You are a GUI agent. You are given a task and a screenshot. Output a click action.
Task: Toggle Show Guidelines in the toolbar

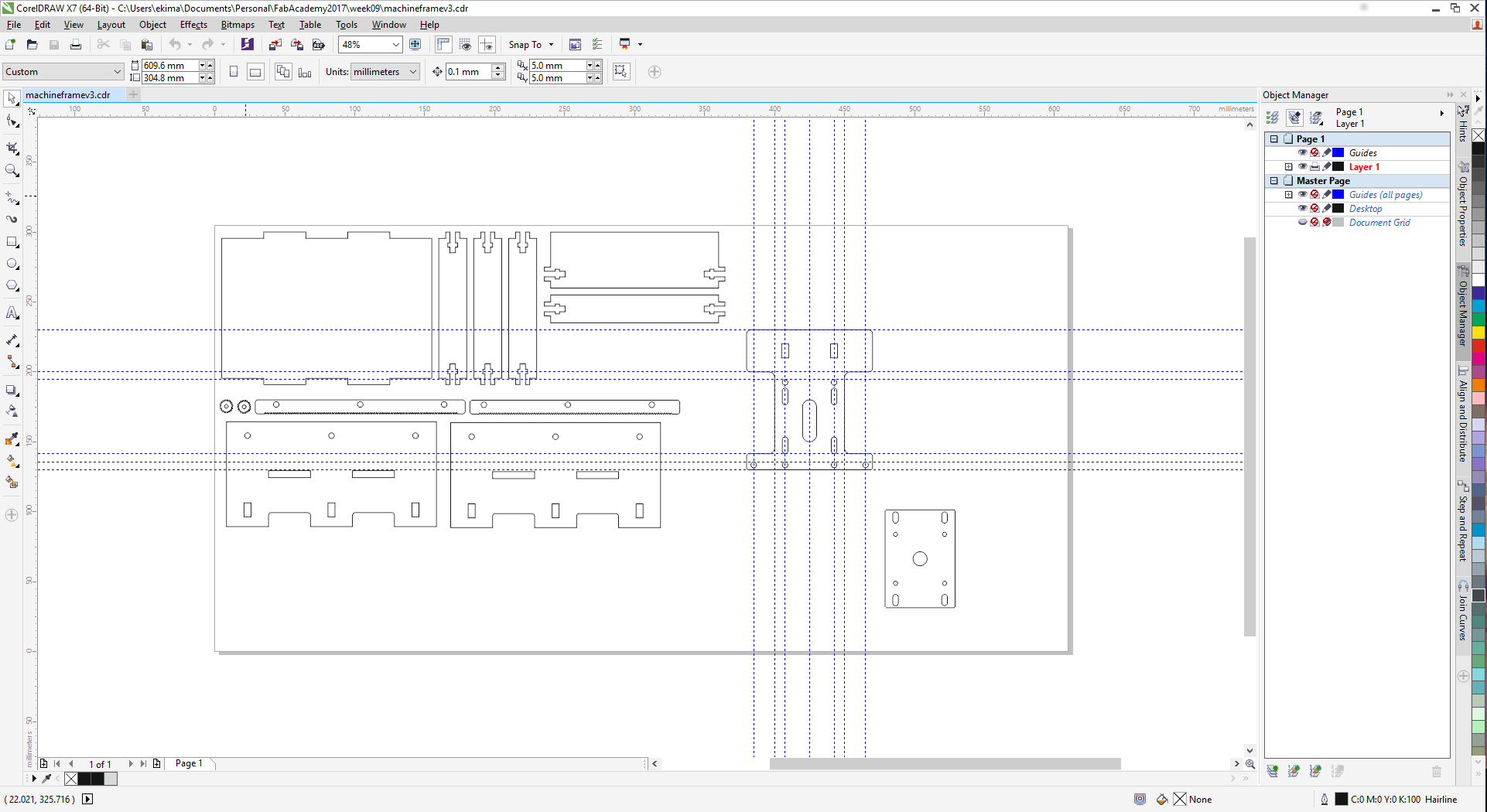[487, 44]
